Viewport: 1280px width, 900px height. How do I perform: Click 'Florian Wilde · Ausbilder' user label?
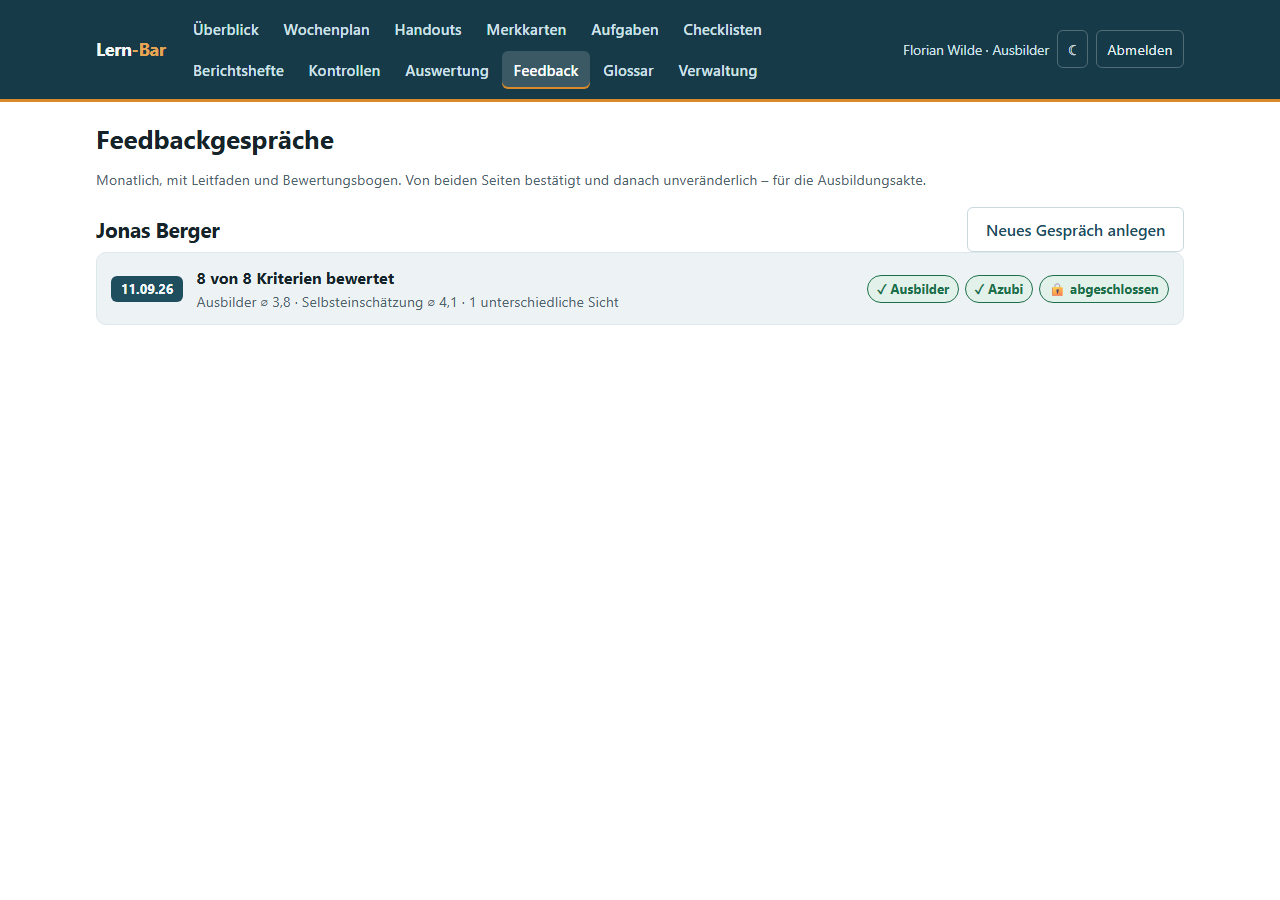pyautogui.click(x=976, y=49)
